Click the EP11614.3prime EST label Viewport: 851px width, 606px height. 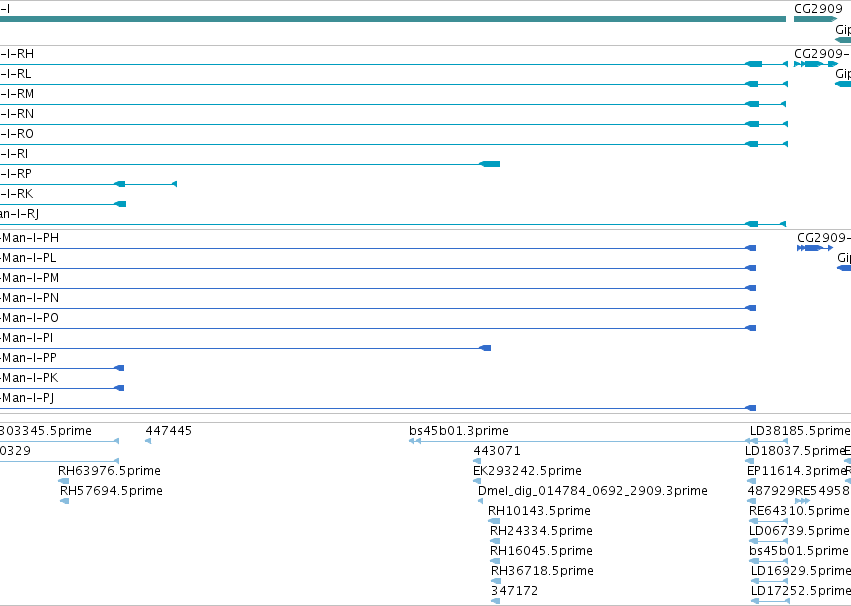point(797,471)
